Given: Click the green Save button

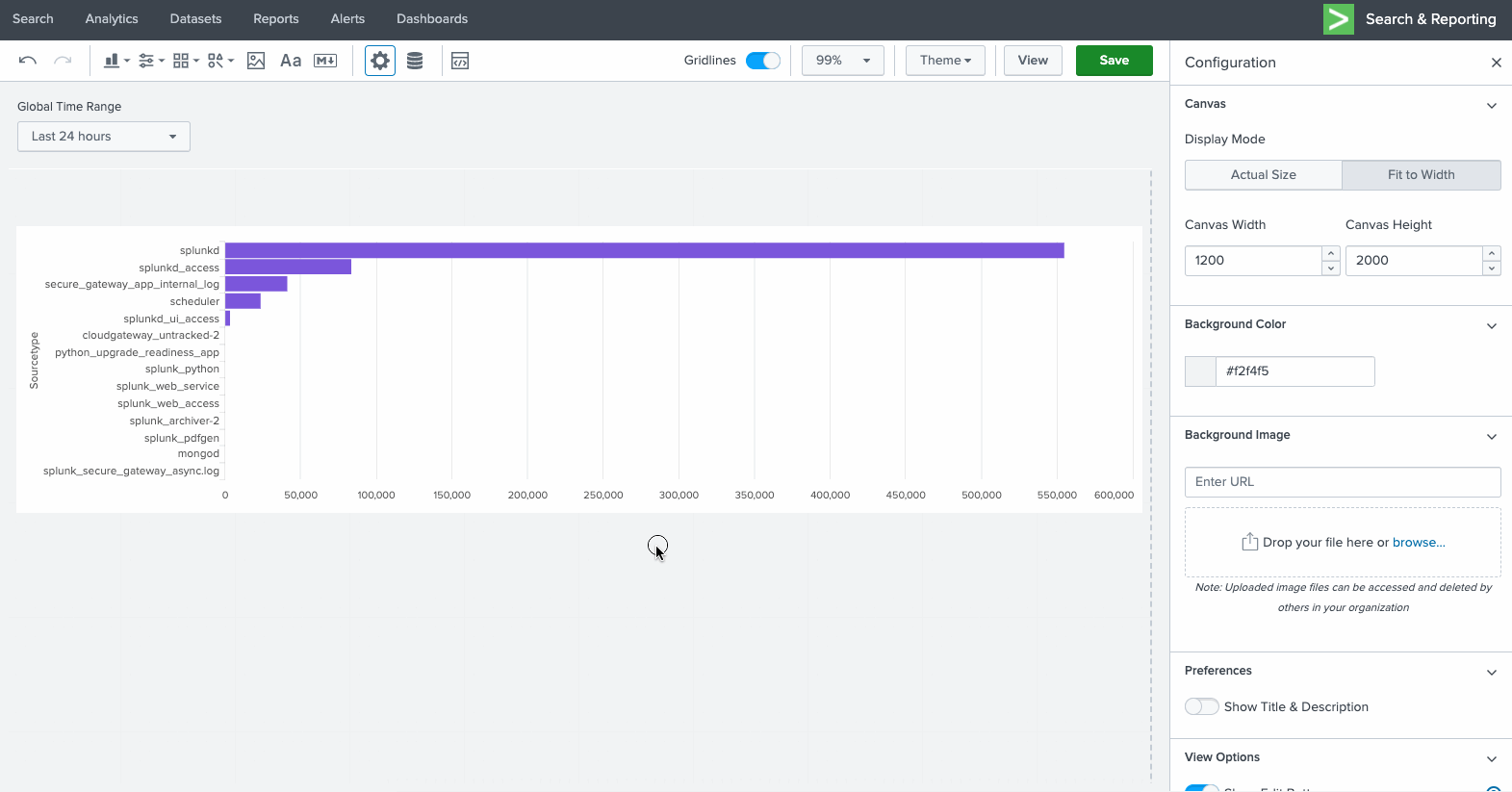Looking at the screenshot, I should point(1114,61).
